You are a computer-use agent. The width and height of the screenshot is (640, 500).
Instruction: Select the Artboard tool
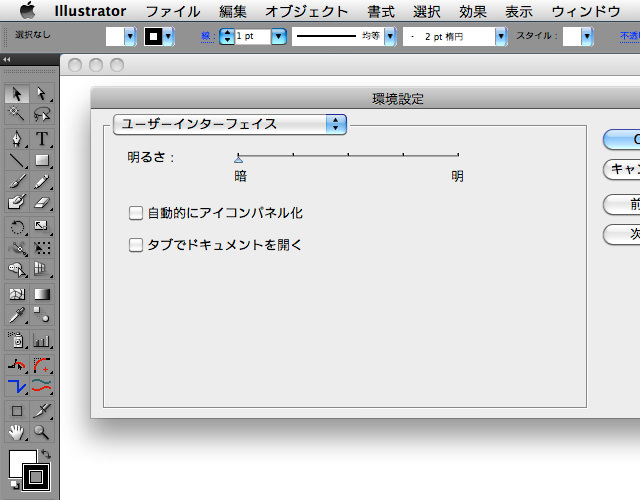click(17, 411)
